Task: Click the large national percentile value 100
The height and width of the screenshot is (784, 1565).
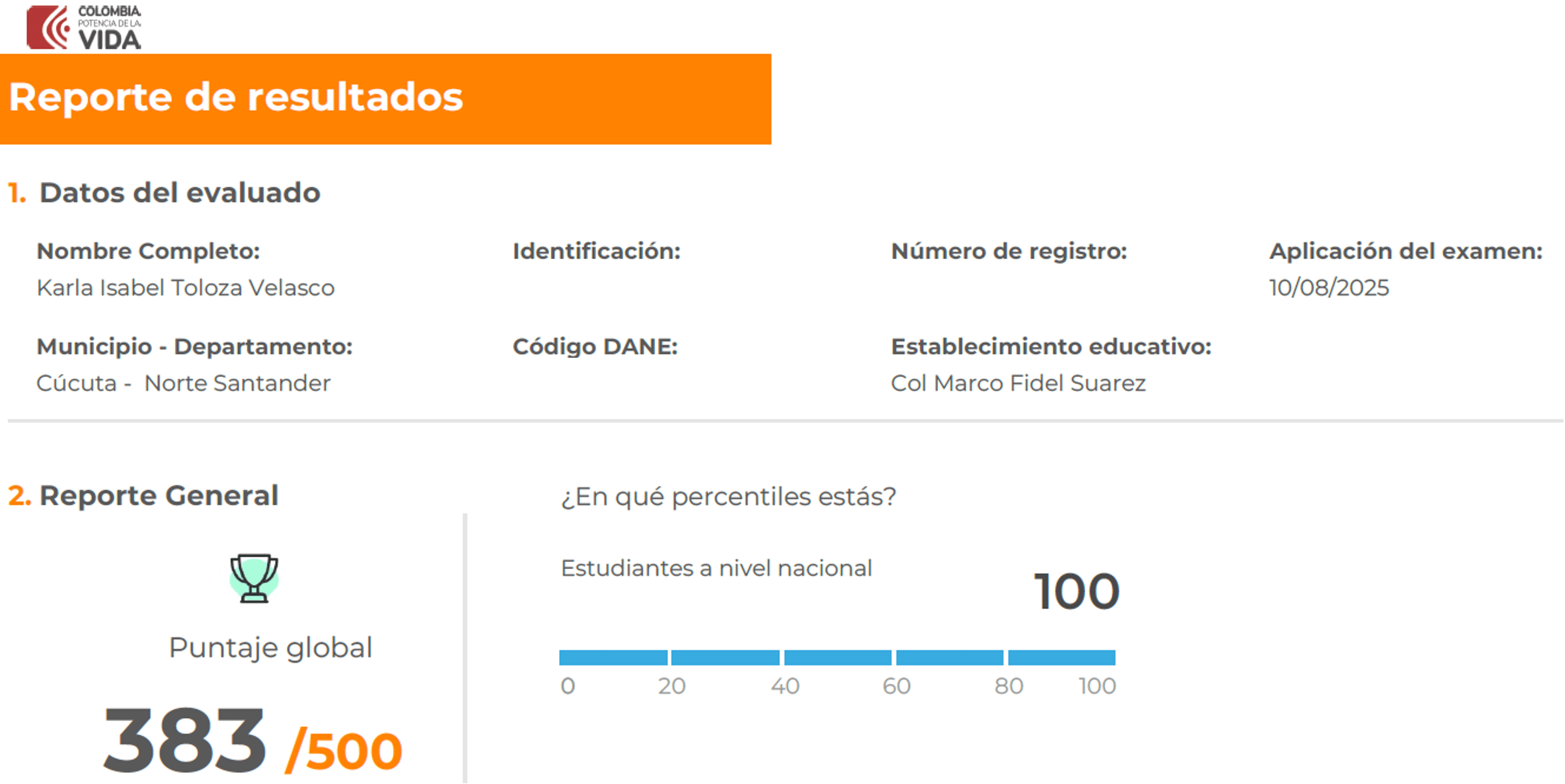Action: [x=1076, y=592]
